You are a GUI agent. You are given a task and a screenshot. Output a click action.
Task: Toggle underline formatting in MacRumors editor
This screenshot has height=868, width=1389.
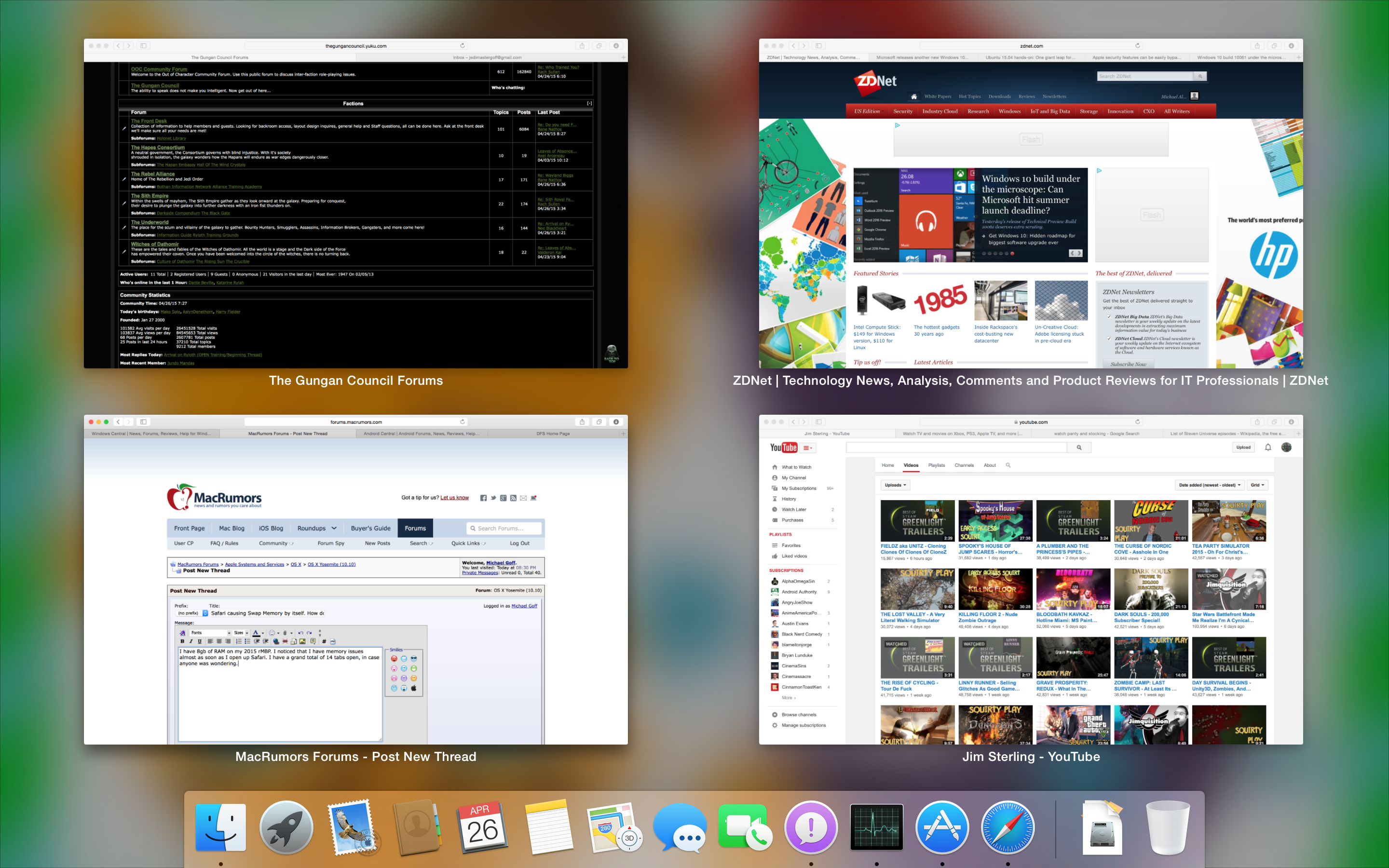(x=200, y=642)
